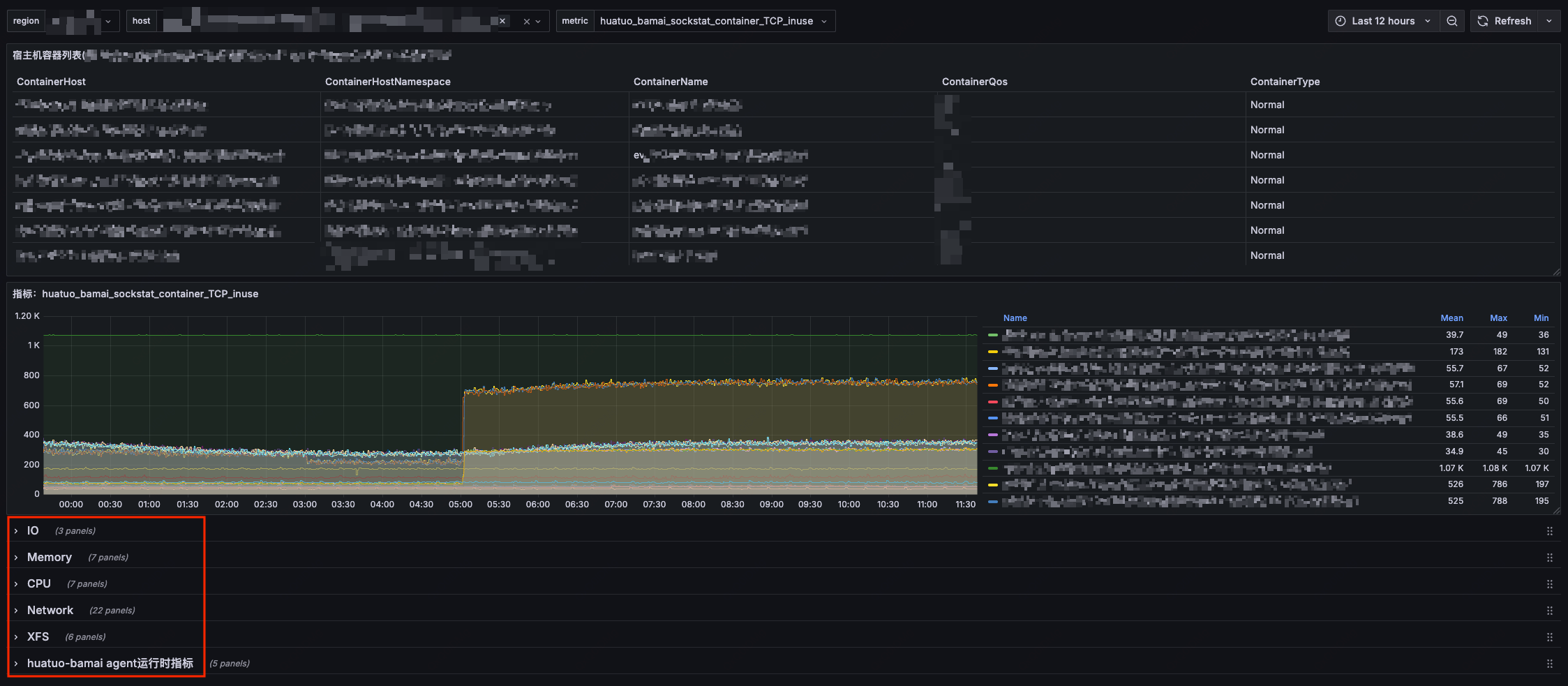The image size is (1568, 686).
Task: Click the drag handle beside the Network row
Action: point(1550,610)
